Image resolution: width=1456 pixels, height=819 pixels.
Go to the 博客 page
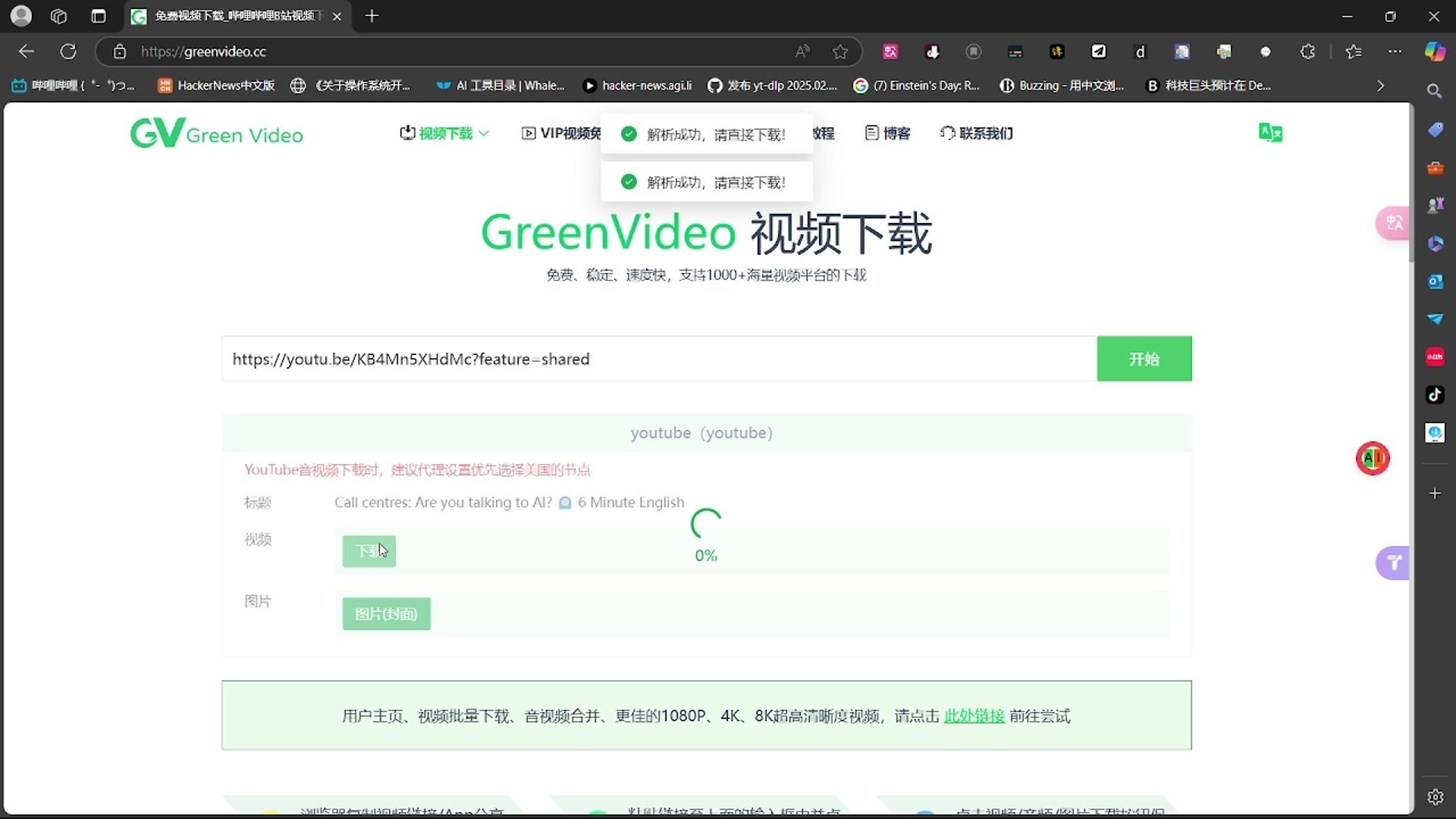click(x=887, y=133)
